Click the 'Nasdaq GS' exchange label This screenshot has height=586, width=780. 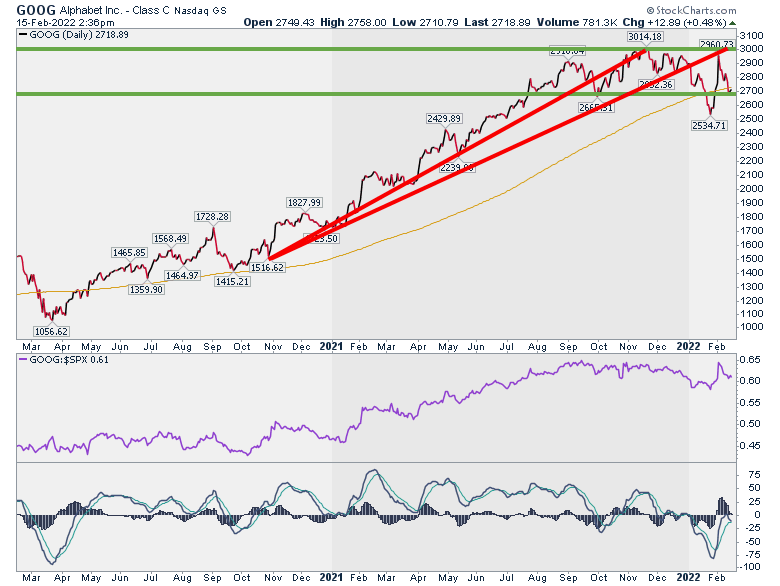(x=200, y=10)
